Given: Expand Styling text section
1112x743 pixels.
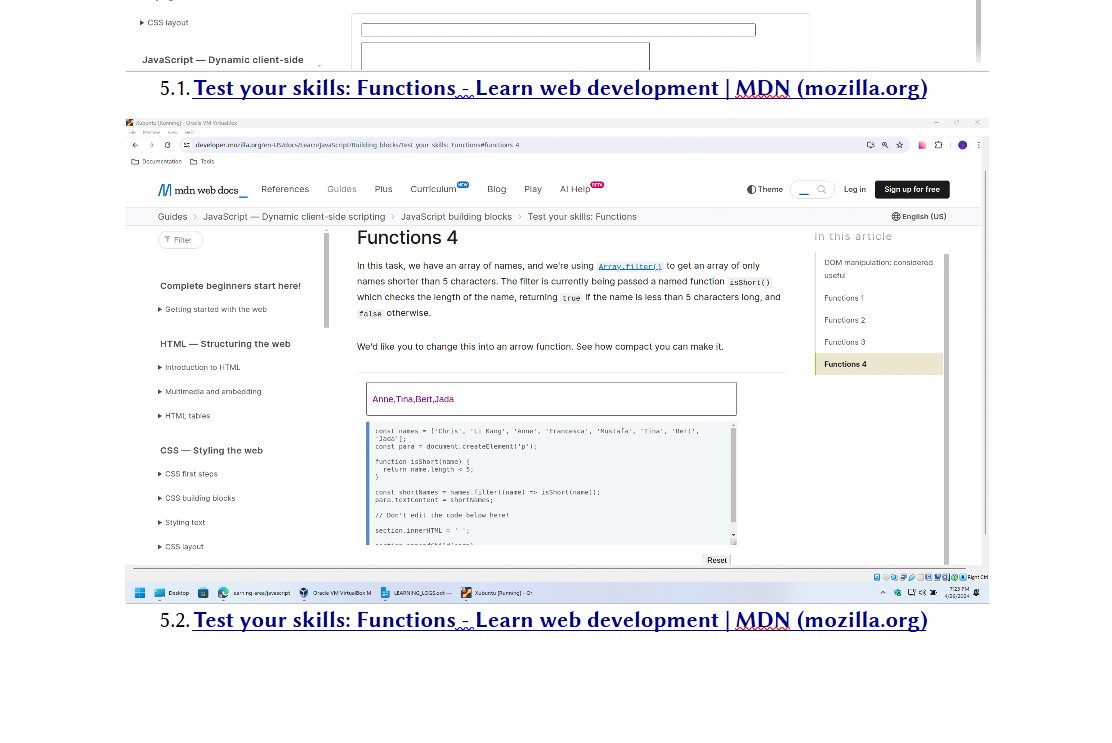Looking at the screenshot, I should [x=182, y=523].
